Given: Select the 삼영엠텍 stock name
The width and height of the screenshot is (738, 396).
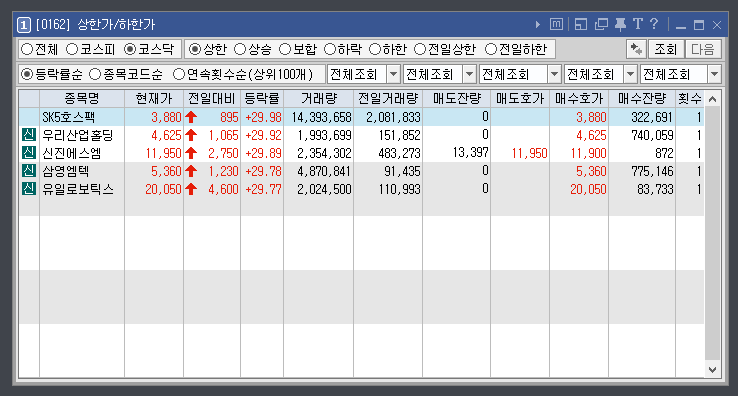Looking at the screenshot, I should click(x=66, y=171).
